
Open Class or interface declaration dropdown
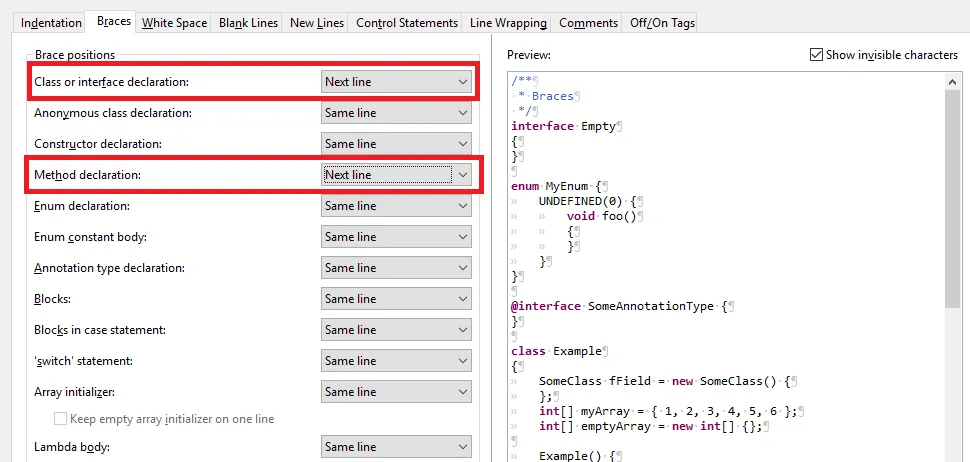(396, 82)
